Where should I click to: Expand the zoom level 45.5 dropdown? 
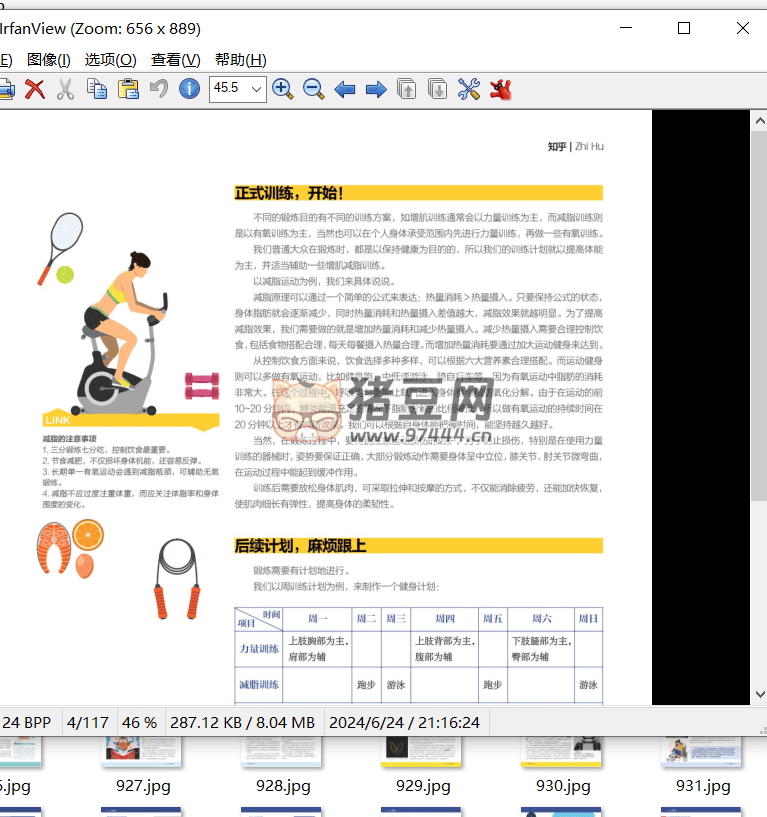pos(256,89)
